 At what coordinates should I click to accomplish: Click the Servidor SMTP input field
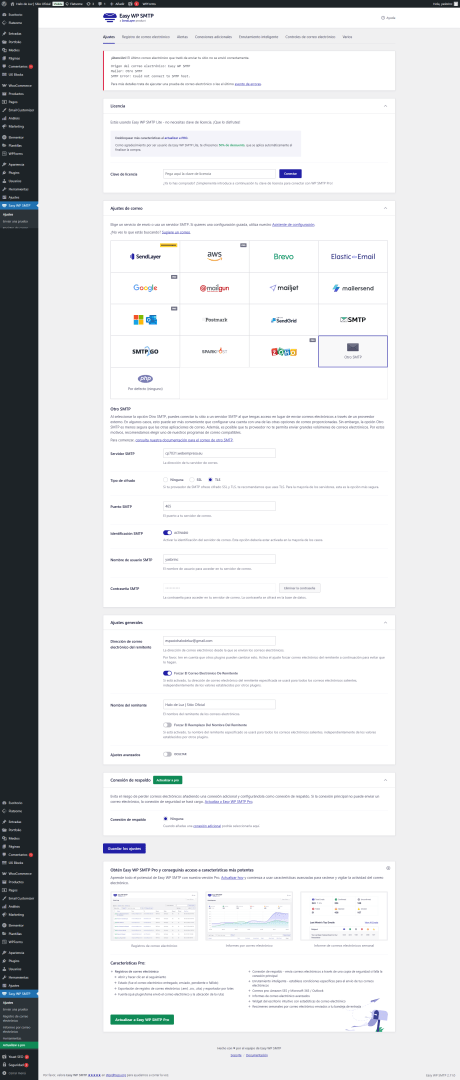[x=219, y=453]
